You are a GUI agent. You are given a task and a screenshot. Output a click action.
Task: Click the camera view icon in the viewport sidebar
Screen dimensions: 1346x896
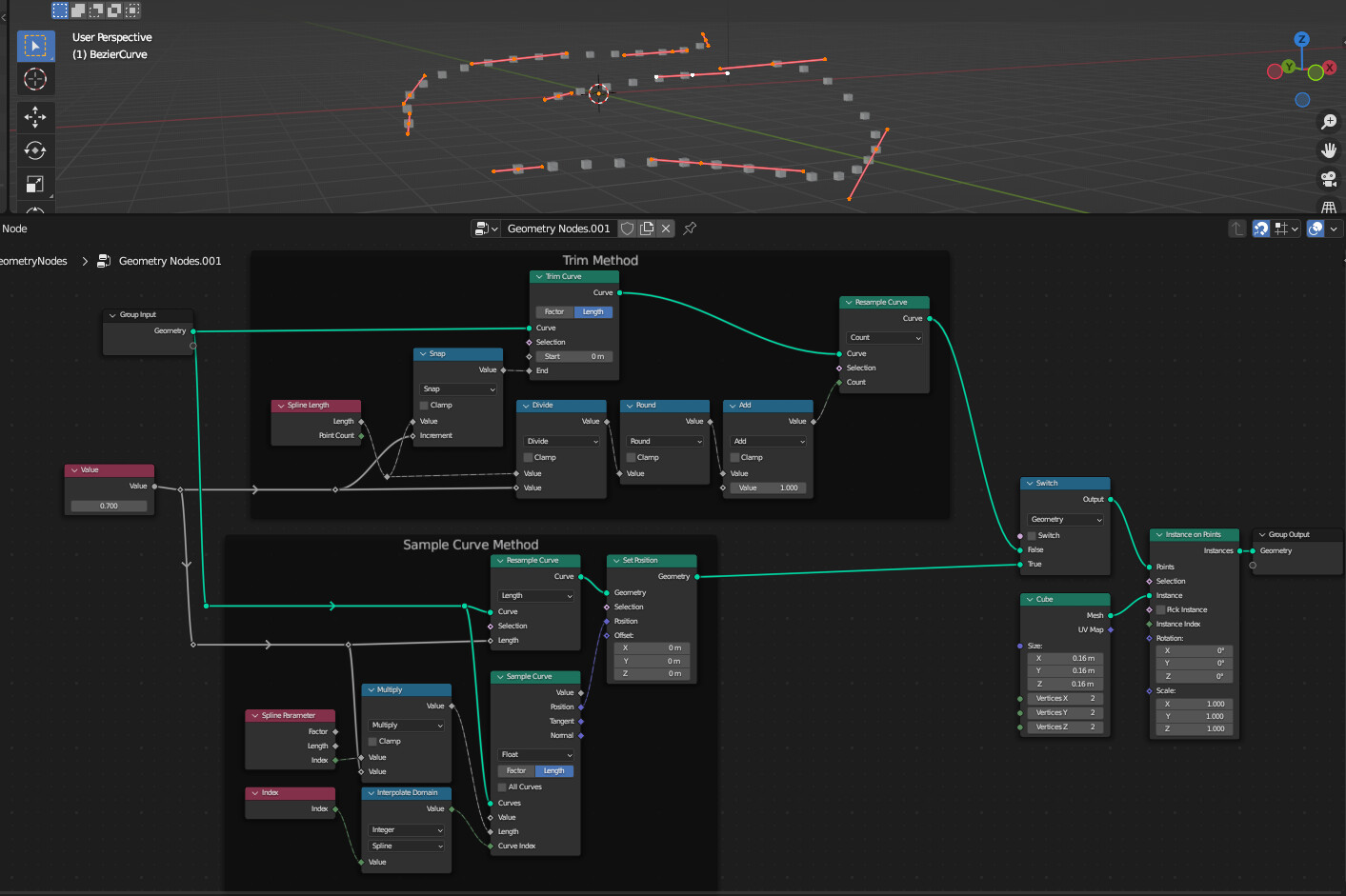1329,179
